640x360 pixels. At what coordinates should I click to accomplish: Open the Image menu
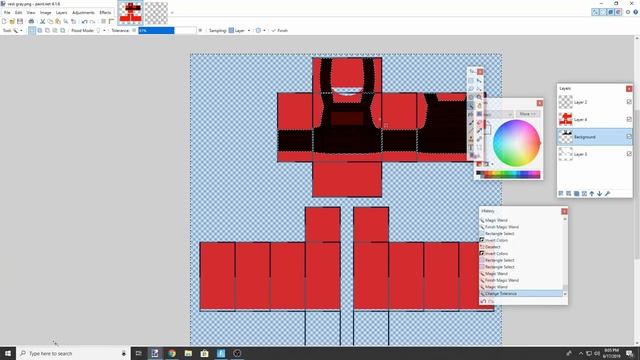(45, 13)
